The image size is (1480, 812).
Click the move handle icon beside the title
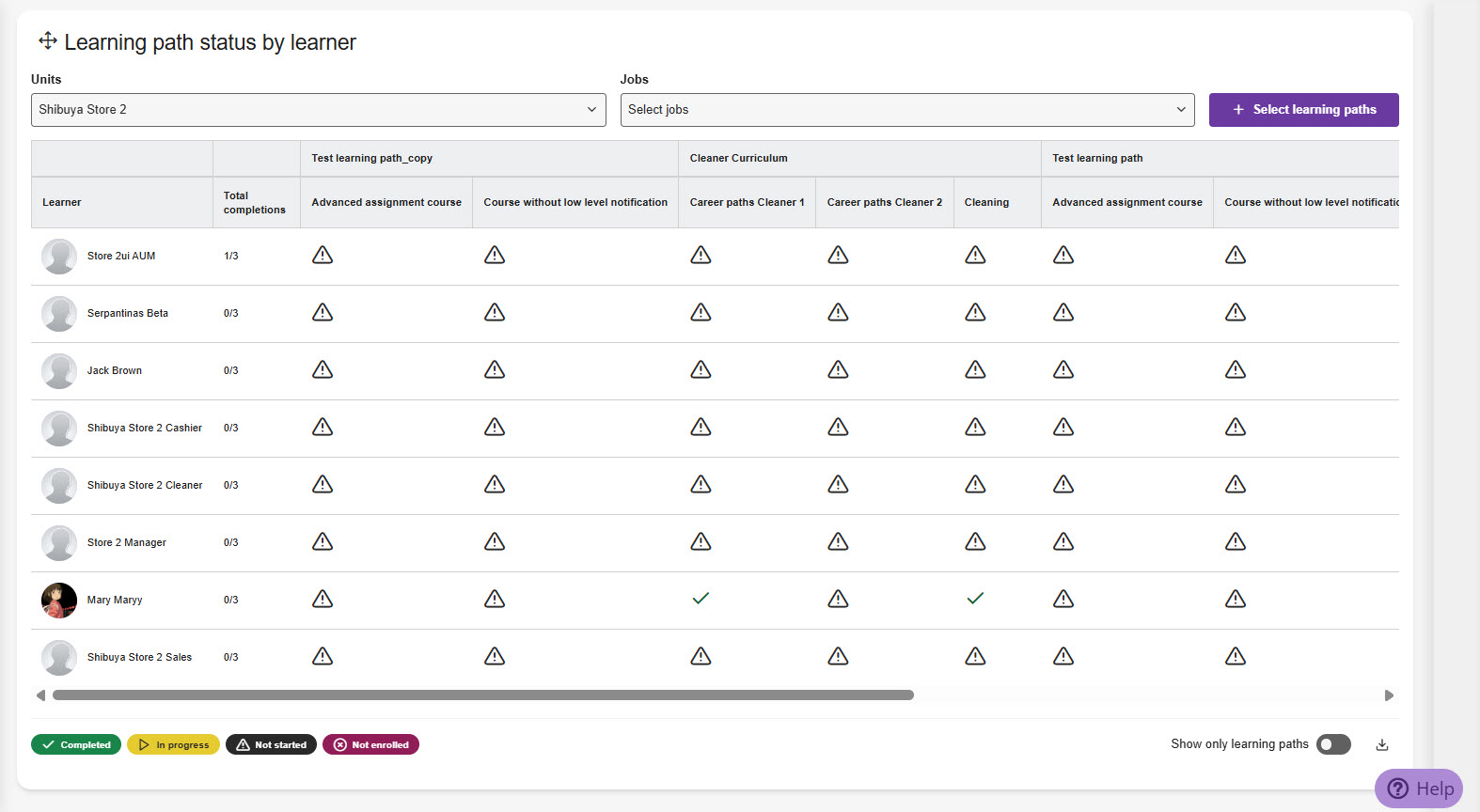48,40
